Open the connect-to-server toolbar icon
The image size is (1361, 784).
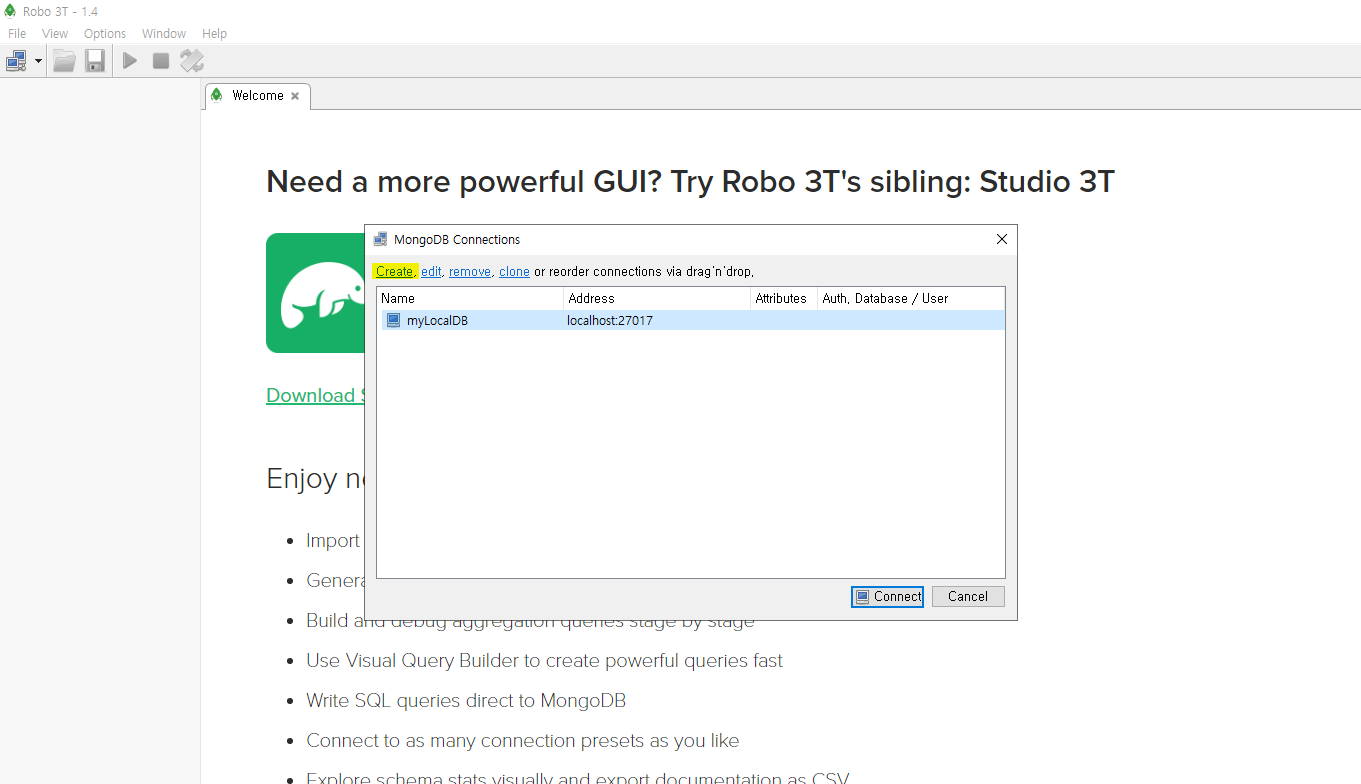click(x=16, y=61)
